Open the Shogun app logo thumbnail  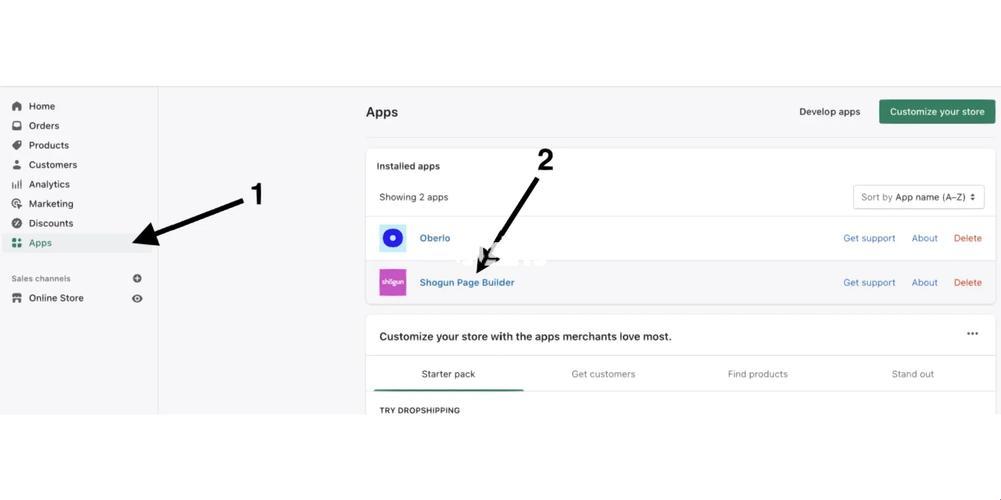[x=393, y=282]
